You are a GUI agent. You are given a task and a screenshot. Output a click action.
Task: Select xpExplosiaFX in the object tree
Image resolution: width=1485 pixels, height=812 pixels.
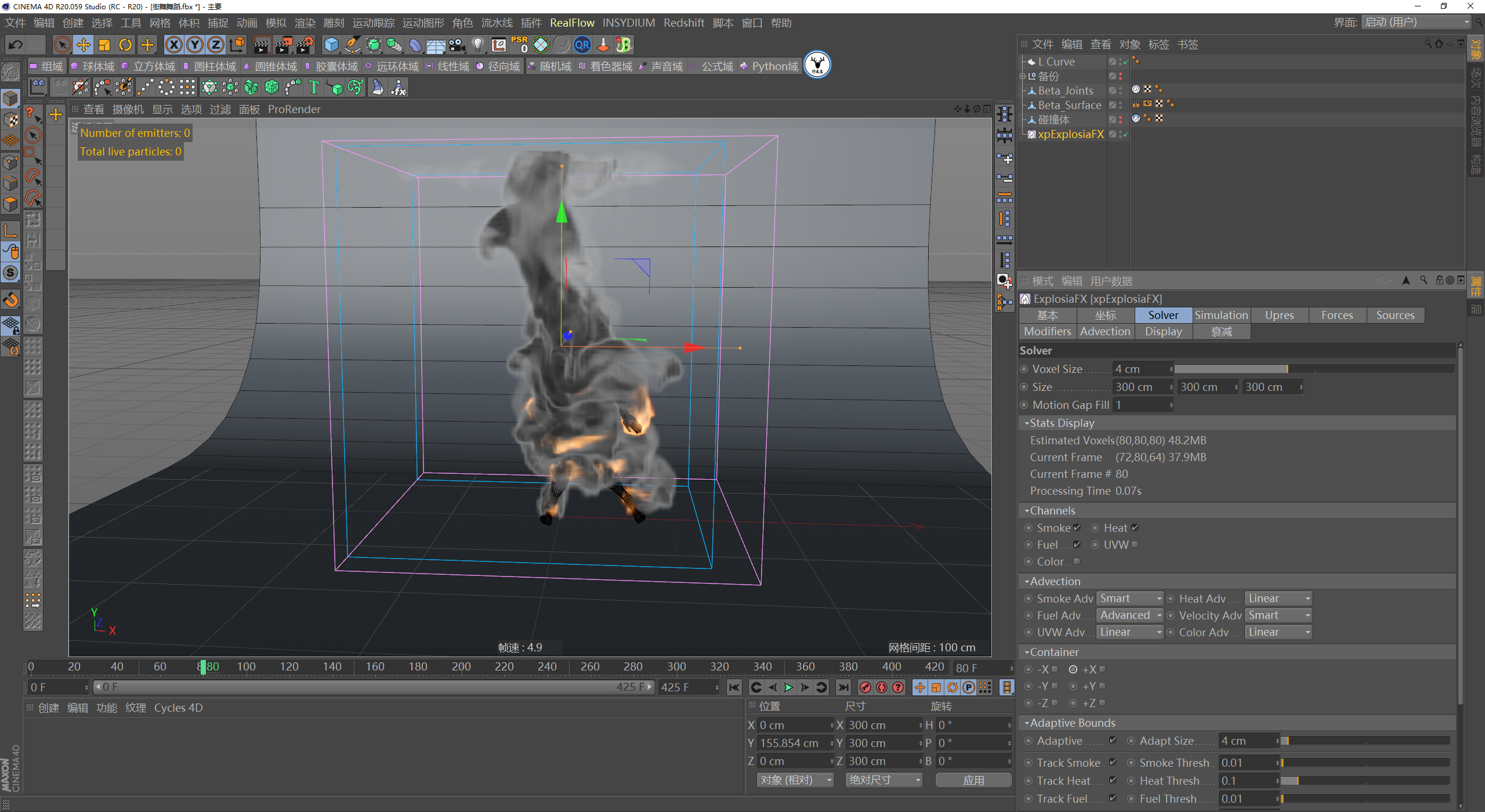click(x=1070, y=134)
